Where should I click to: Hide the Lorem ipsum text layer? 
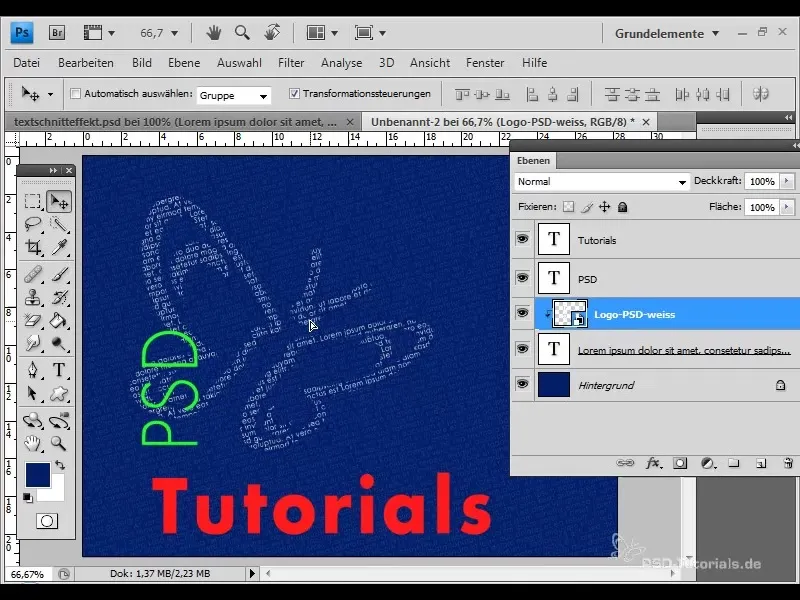522,348
